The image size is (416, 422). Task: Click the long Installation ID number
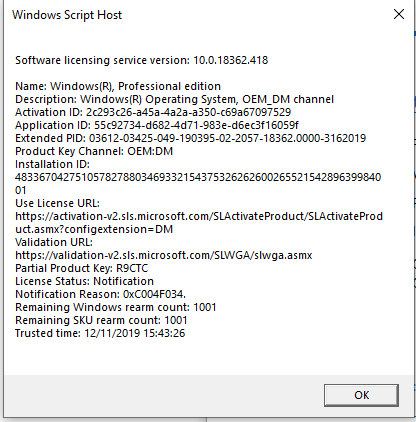pos(198,184)
